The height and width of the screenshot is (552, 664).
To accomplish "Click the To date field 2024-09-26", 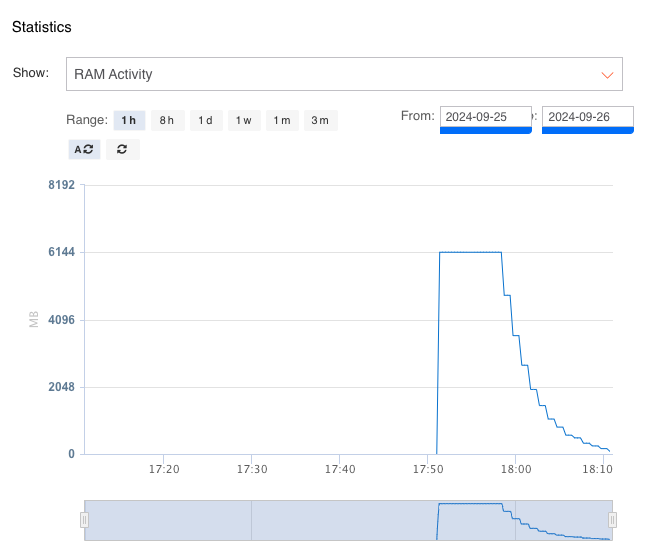I will [x=588, y=117].
